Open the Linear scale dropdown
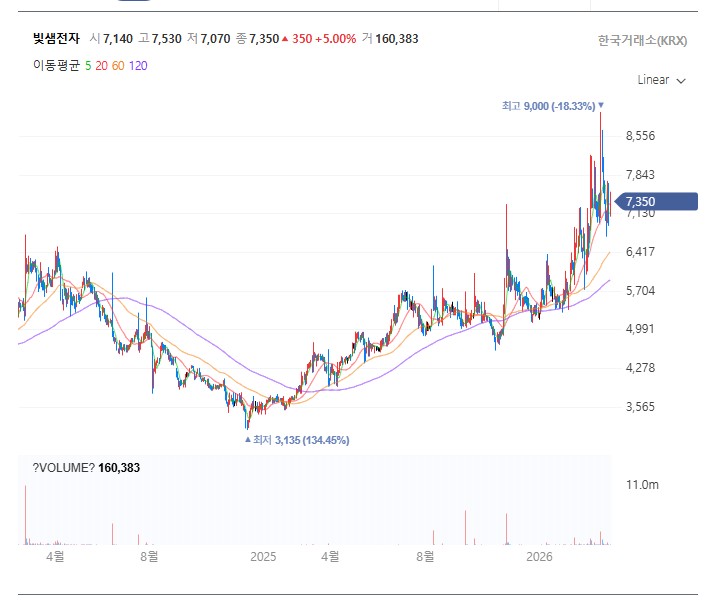This screenshot has width=716, height=605. pos(661,80)
